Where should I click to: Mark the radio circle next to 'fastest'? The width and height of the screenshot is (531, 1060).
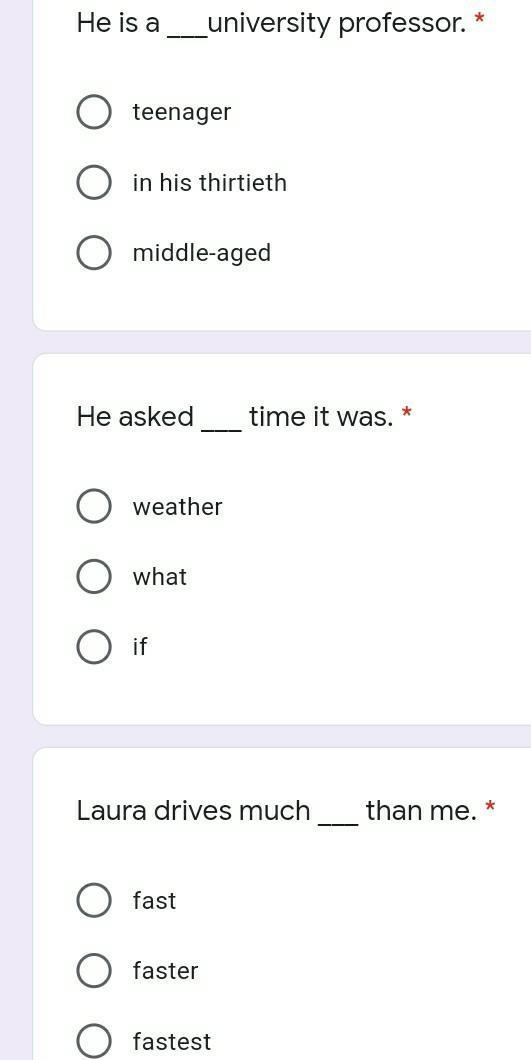(93, 1041)
